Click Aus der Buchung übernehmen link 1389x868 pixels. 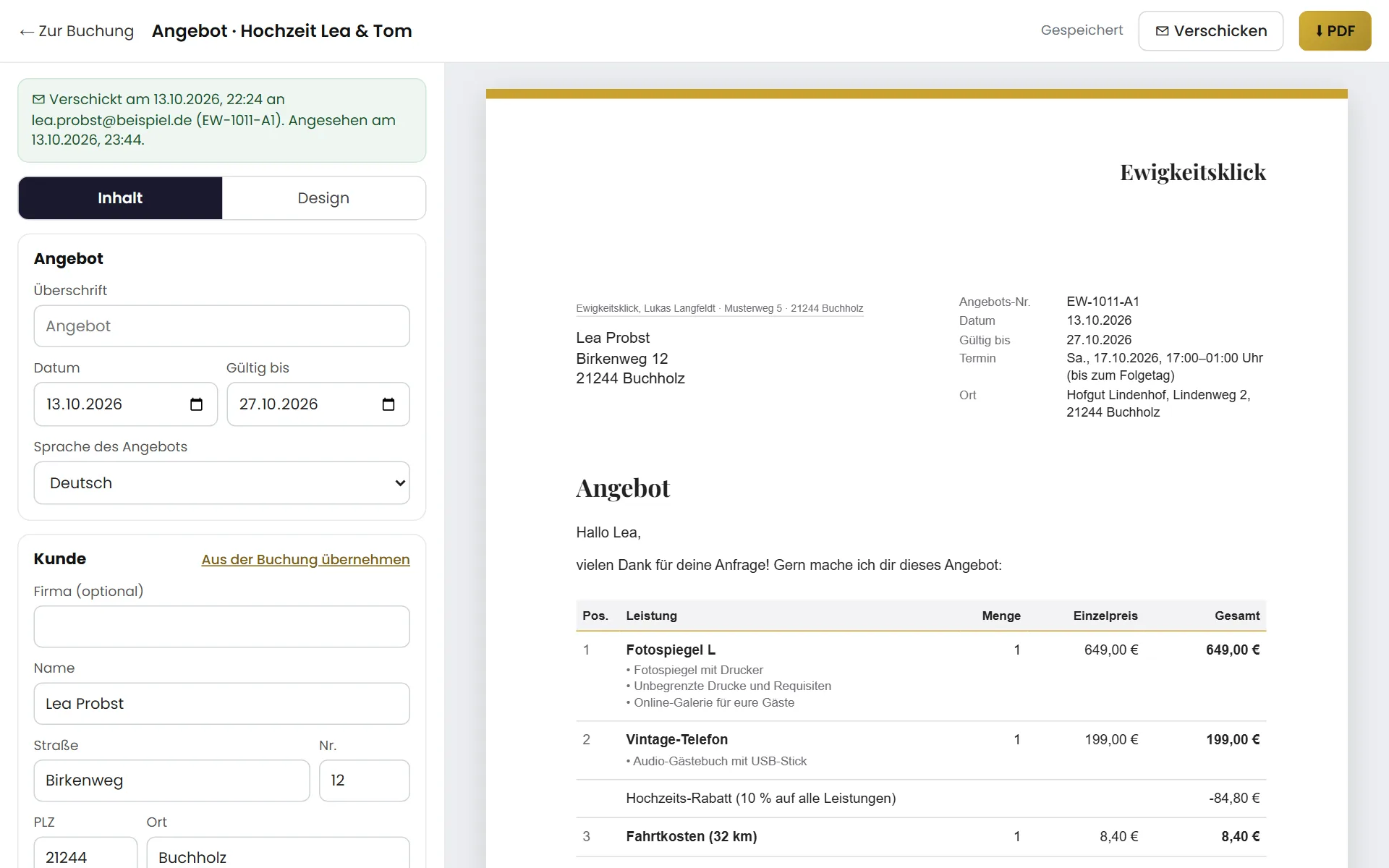click(x=305, y=560)
